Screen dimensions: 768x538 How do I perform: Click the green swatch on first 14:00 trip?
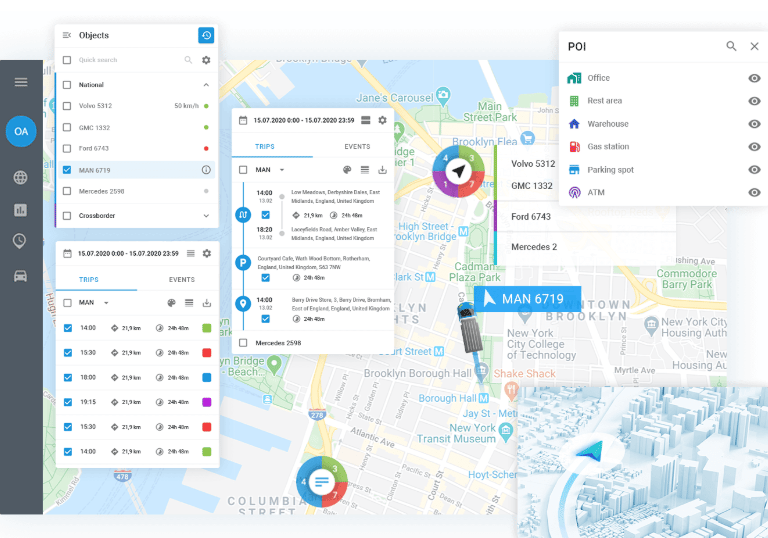pyautogui.click(x=207, y=328)
